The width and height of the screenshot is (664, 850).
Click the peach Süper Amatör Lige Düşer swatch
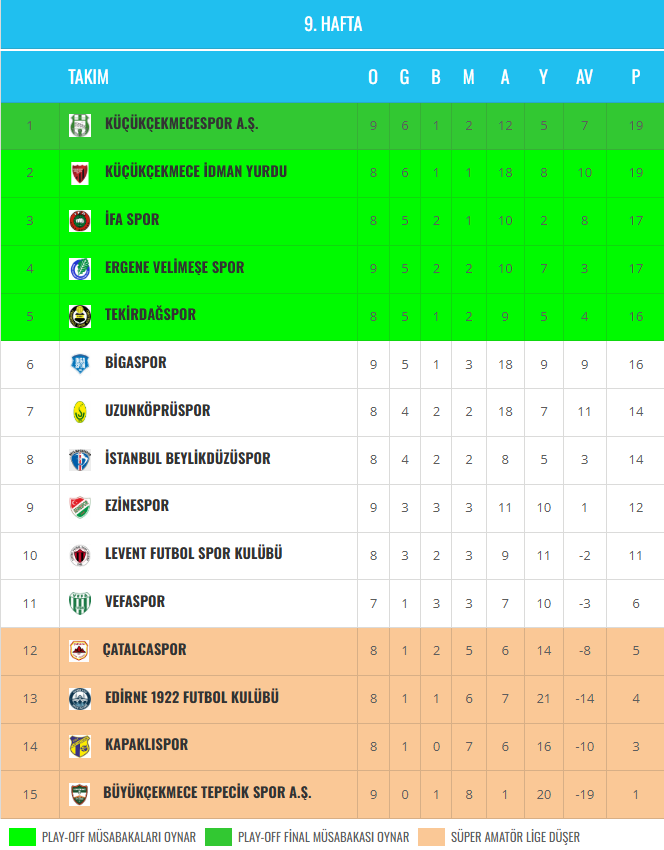[x=431, y=837]
